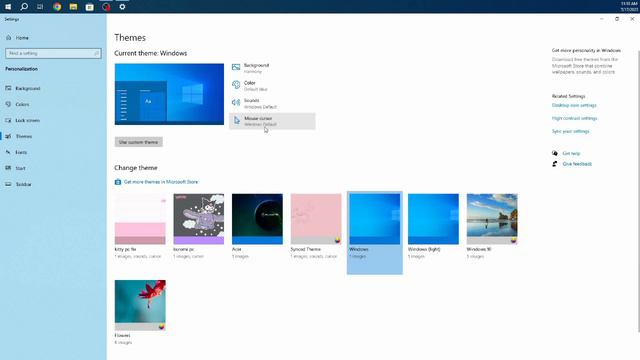Click Use custom theme button
Screen dimensions: 640x360
[x=138, y=142]
